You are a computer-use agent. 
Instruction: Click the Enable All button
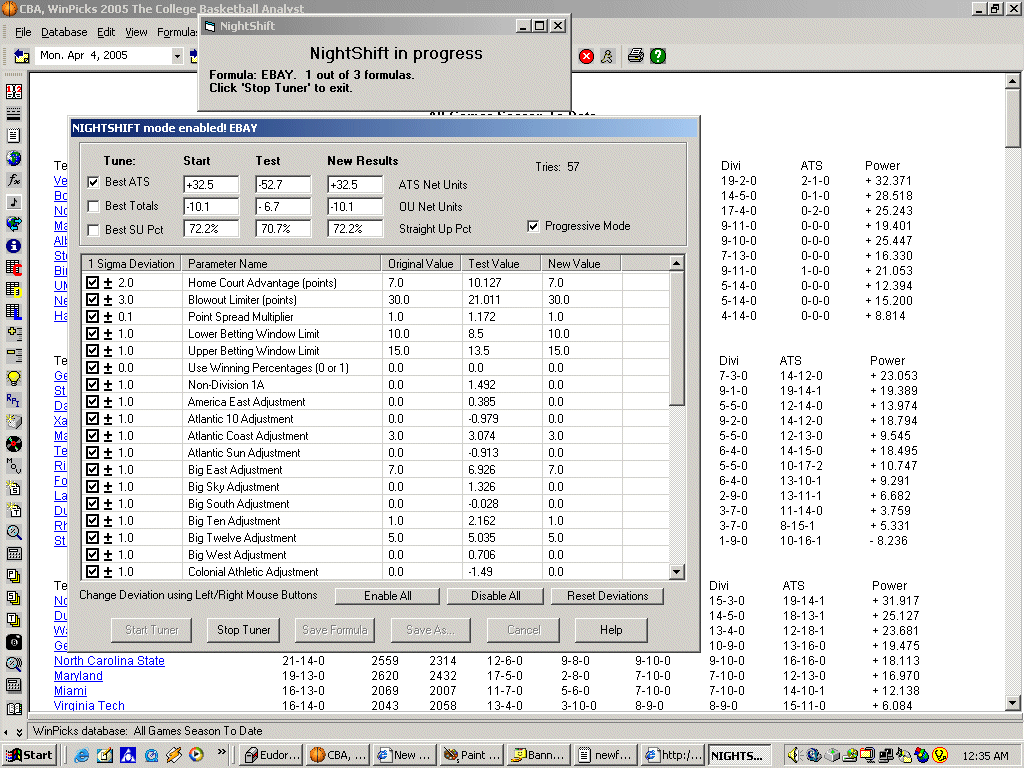click(x=388, y=596)
